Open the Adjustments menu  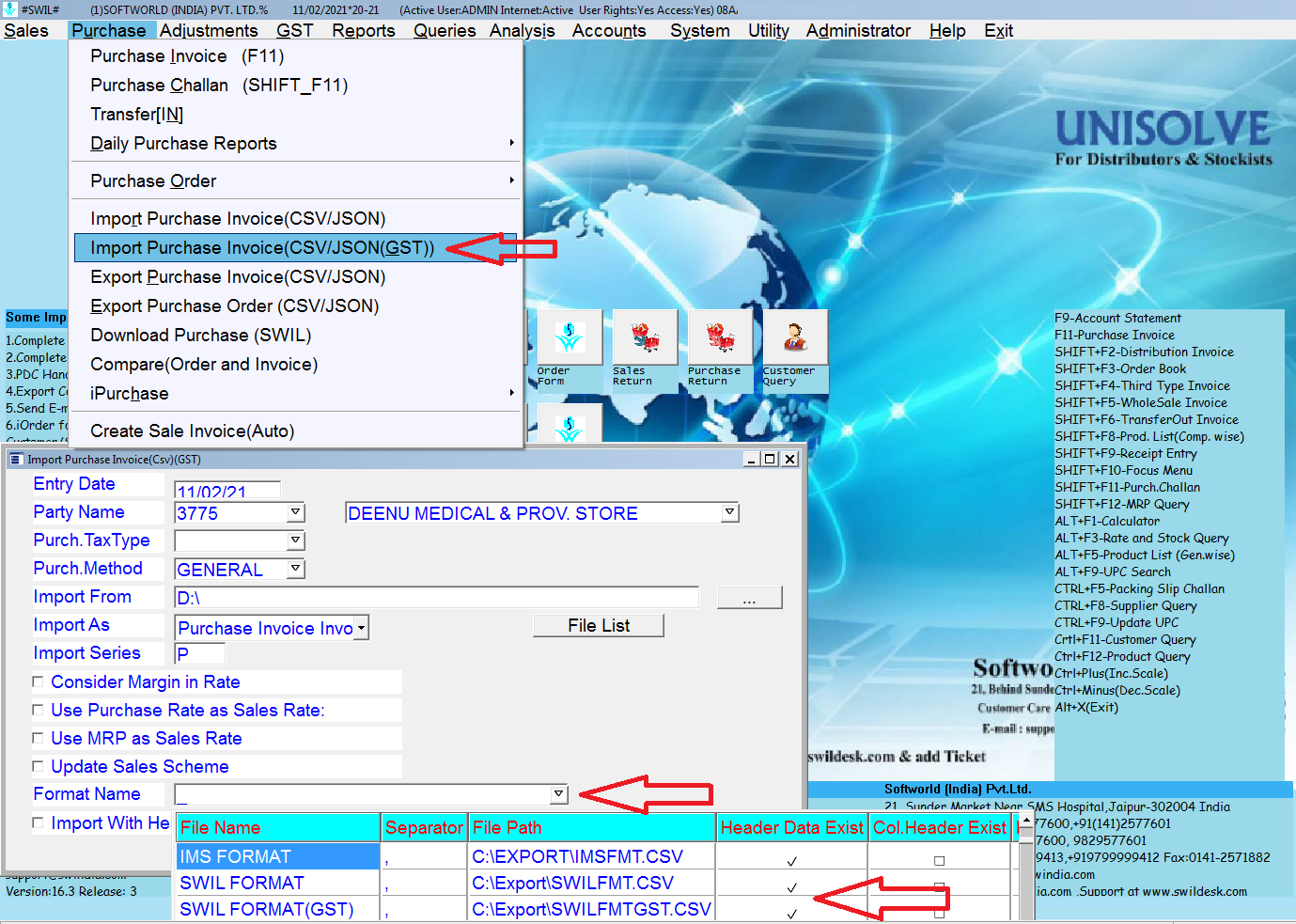pyautogui.click(x=209, y=30)
